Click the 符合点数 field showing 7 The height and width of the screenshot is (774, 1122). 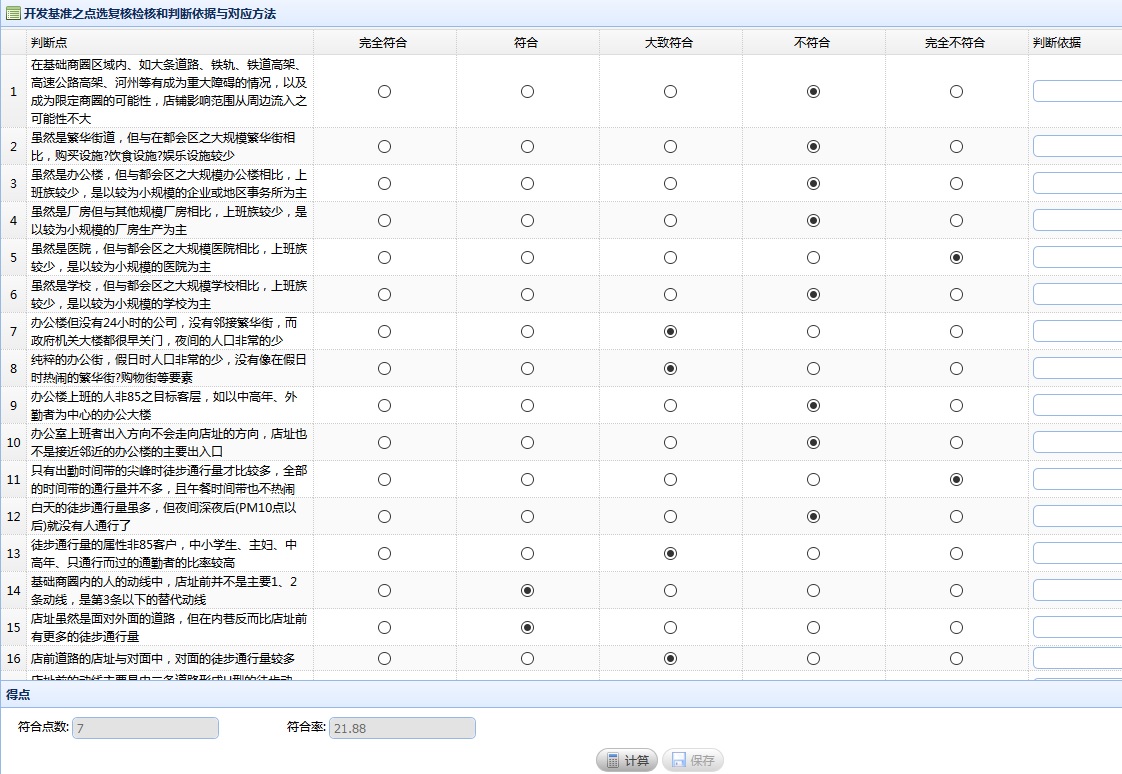coord(145,728)
